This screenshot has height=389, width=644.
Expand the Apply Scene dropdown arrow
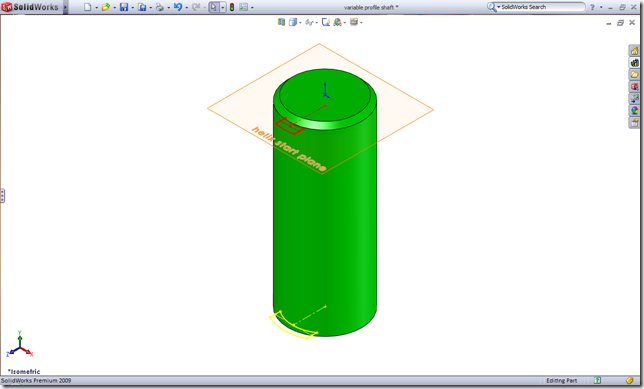pyautogui.click(x=344, y=23)
